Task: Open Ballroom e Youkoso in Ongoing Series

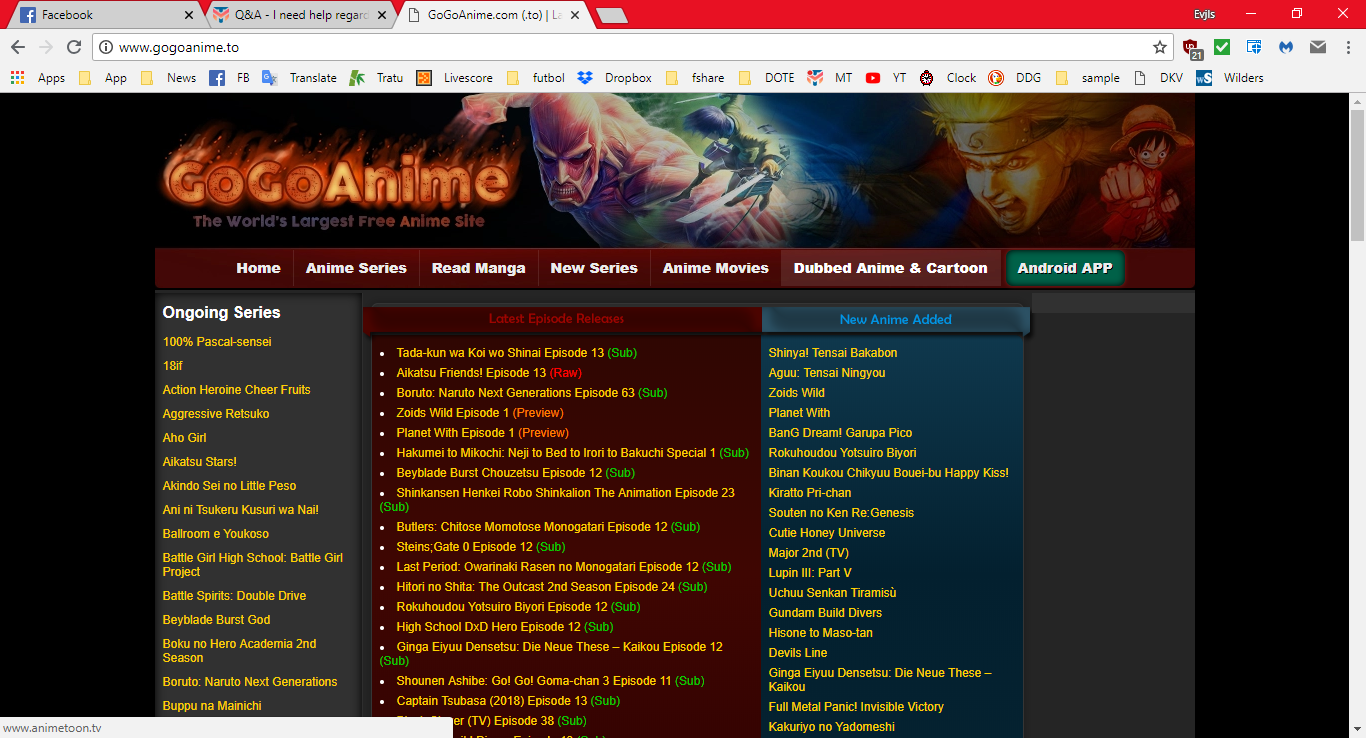Action: [216, 534]
